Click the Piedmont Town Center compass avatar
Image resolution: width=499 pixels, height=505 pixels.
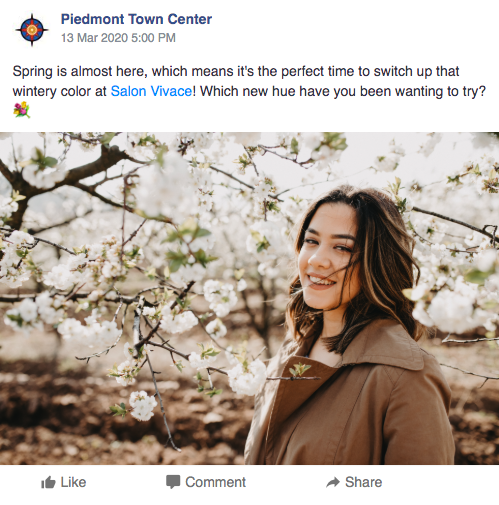(x=32, y=30)
